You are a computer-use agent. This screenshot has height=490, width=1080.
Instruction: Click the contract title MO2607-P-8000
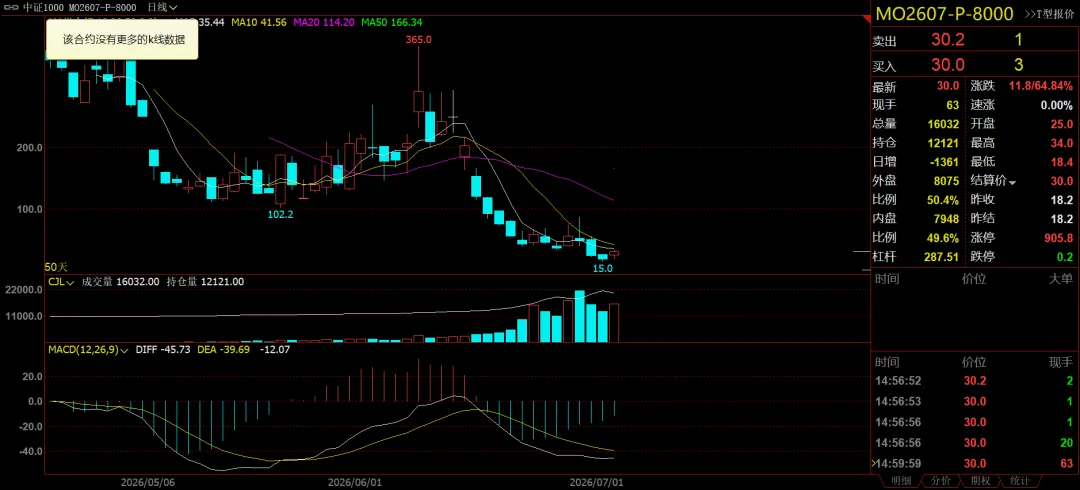944,14
